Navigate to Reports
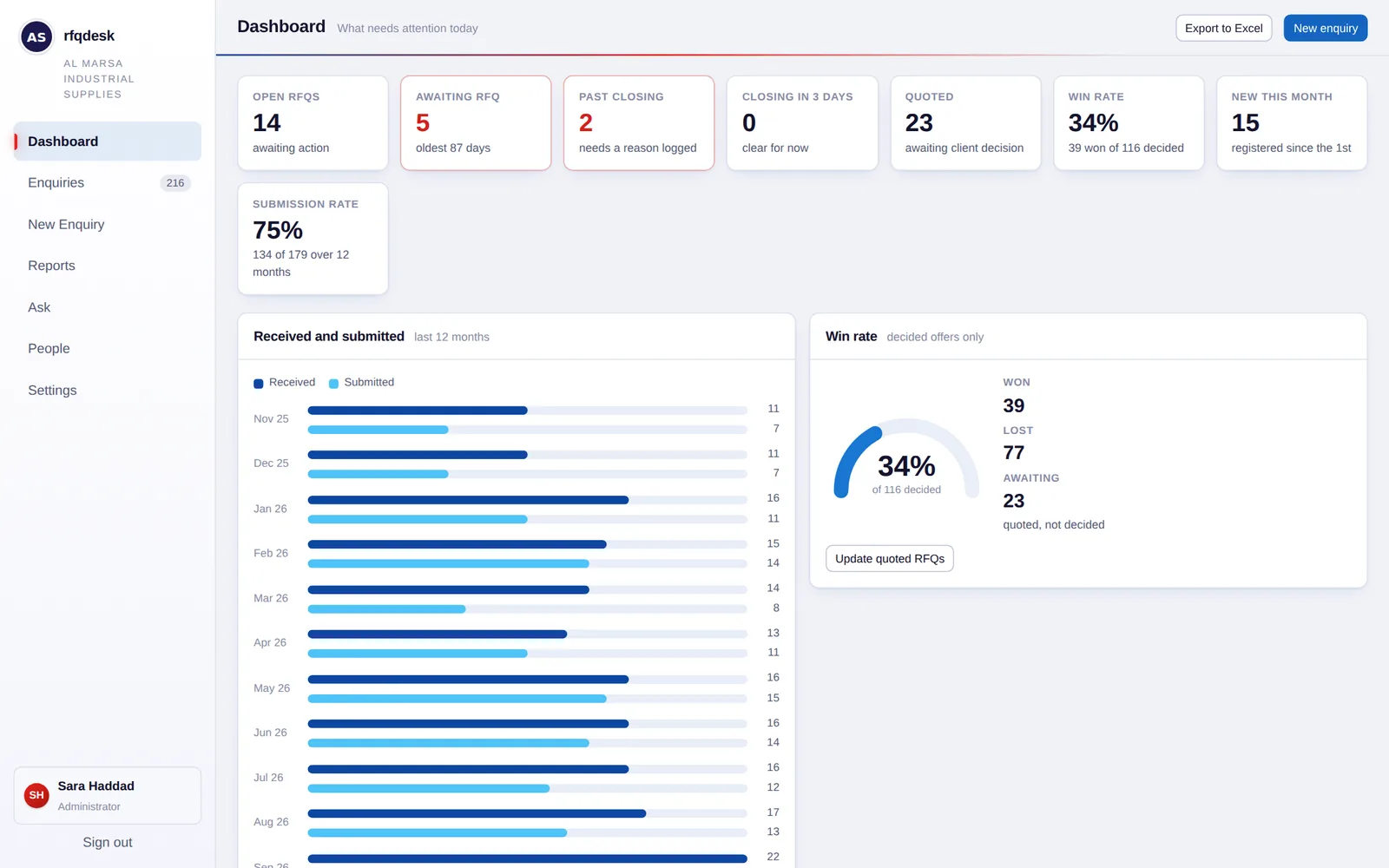Screen dimensions: 1389x868 click(x=108, y=266)
